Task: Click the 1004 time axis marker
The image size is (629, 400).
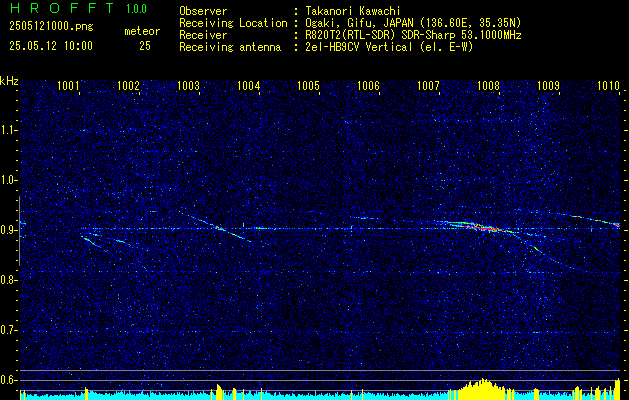Action: (248, 85)
